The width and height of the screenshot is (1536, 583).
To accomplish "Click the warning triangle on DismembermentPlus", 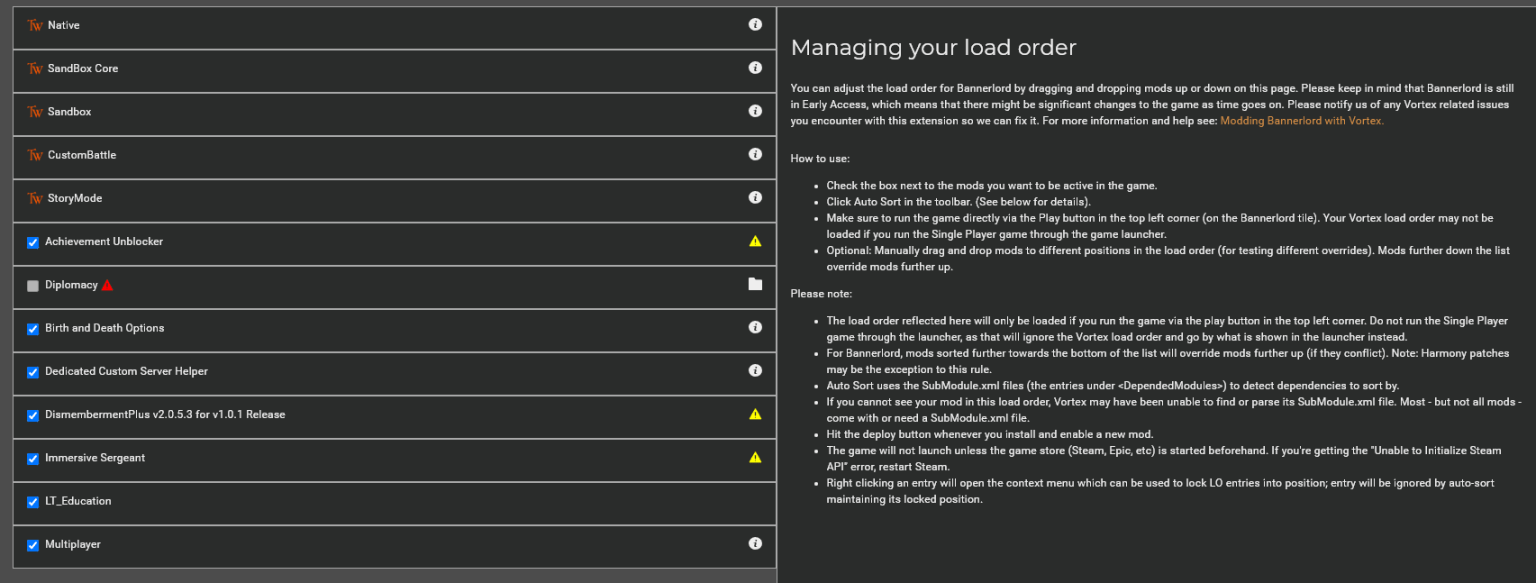I will 755,414.
